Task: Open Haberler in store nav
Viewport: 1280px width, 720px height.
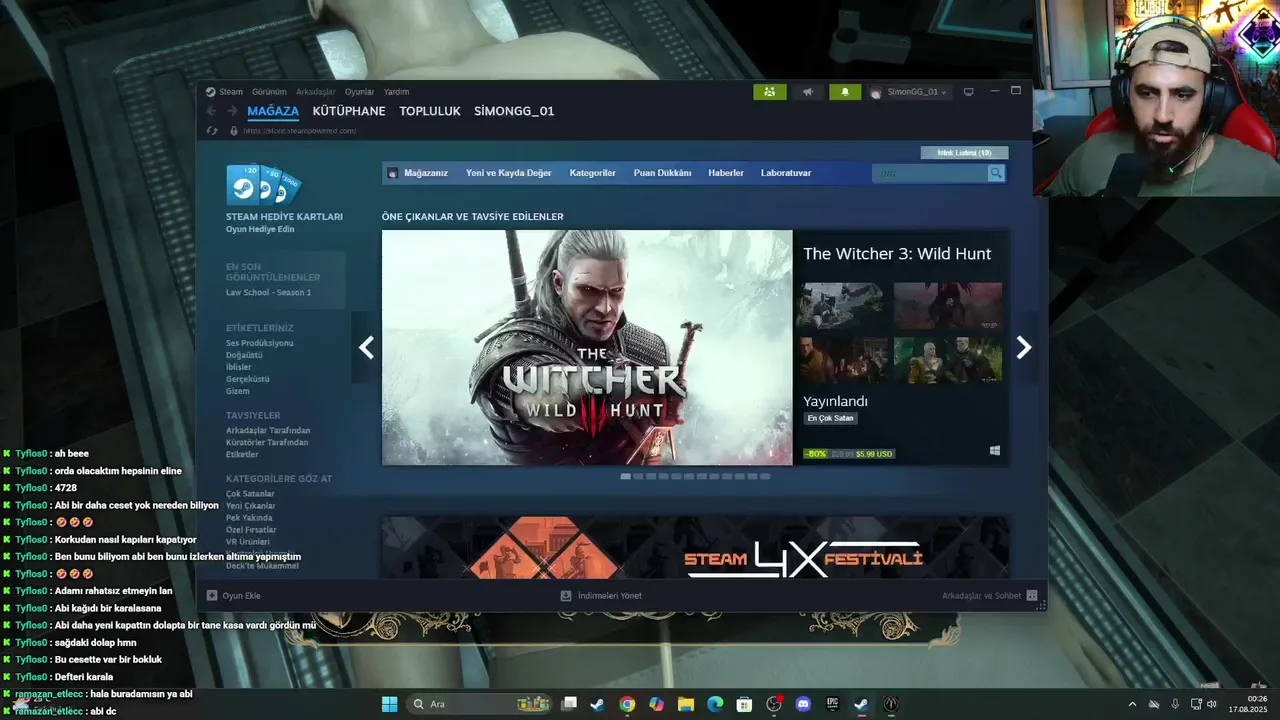Action: (x=726, y=173)
